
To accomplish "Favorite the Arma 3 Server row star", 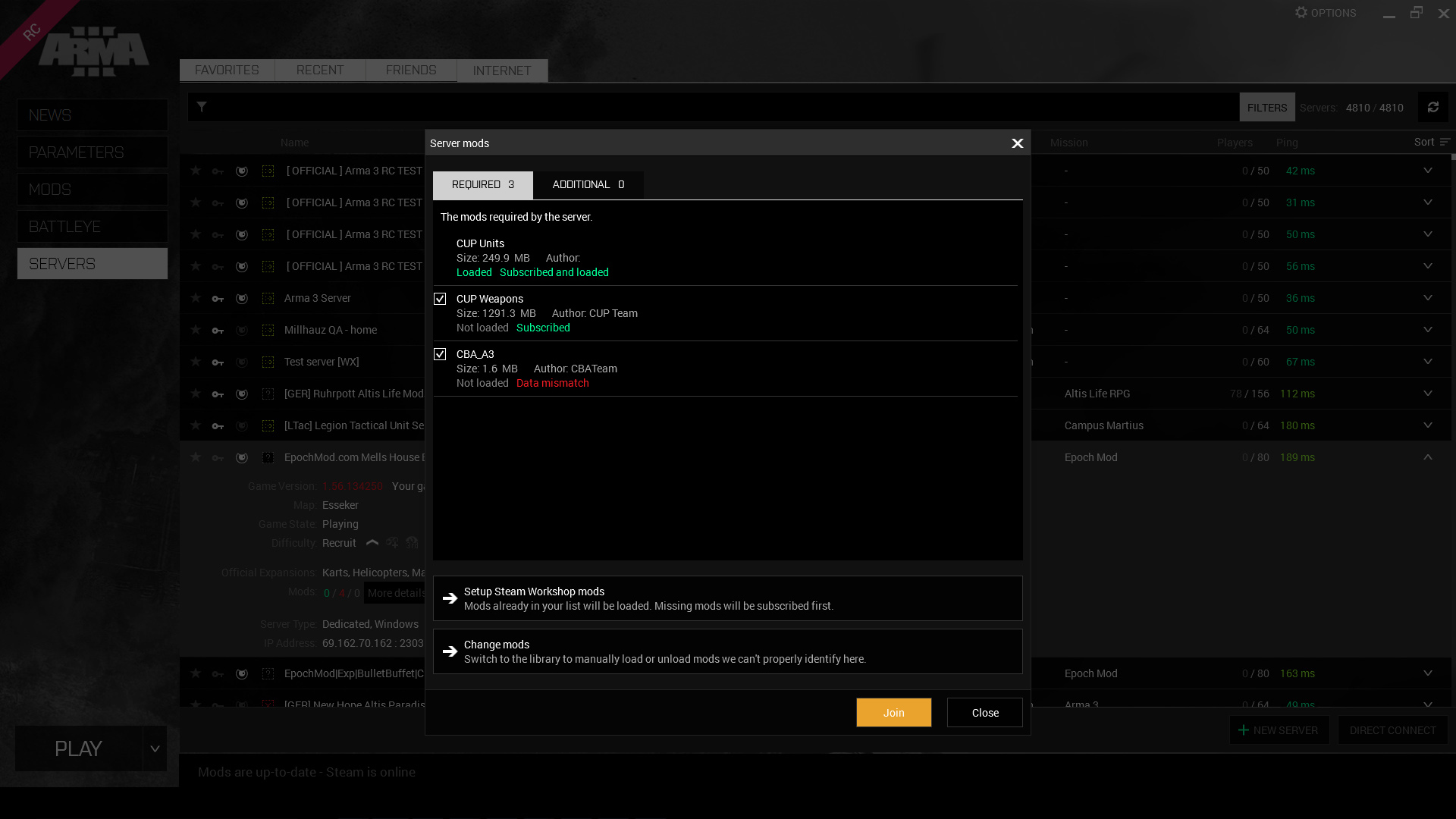I will click(196, 298).
